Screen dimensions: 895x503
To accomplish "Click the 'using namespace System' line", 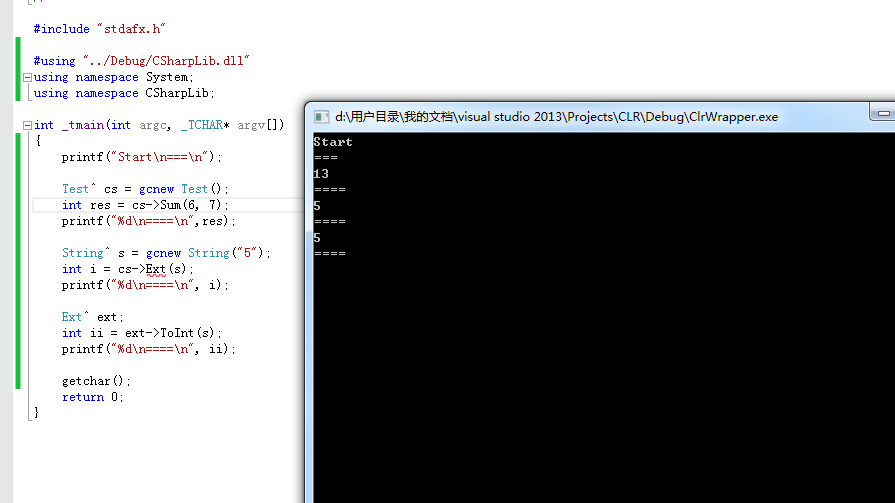I will (114, 77).
